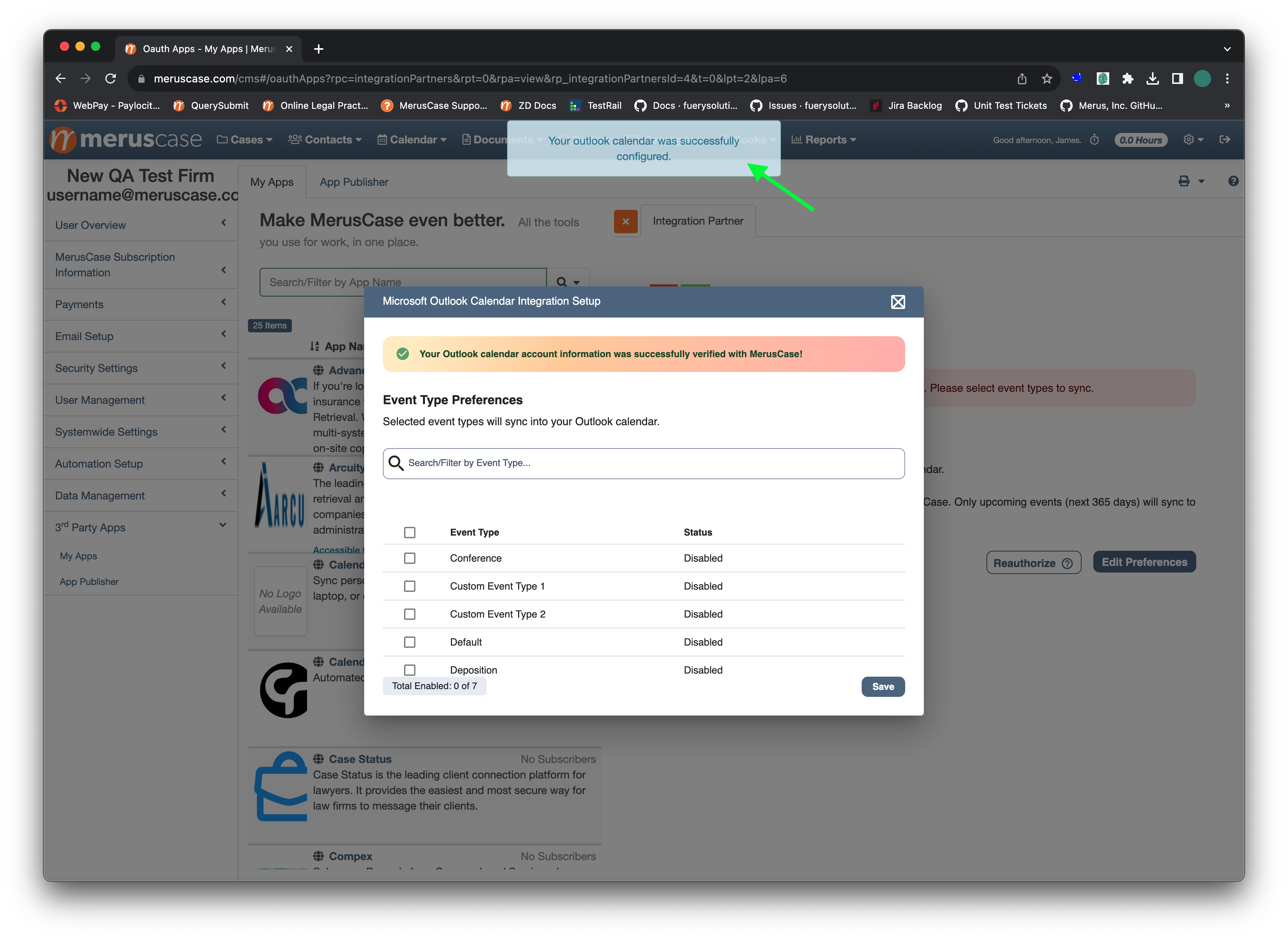Click the logout icon
1288x939 pixels.
pos(1224,140)
